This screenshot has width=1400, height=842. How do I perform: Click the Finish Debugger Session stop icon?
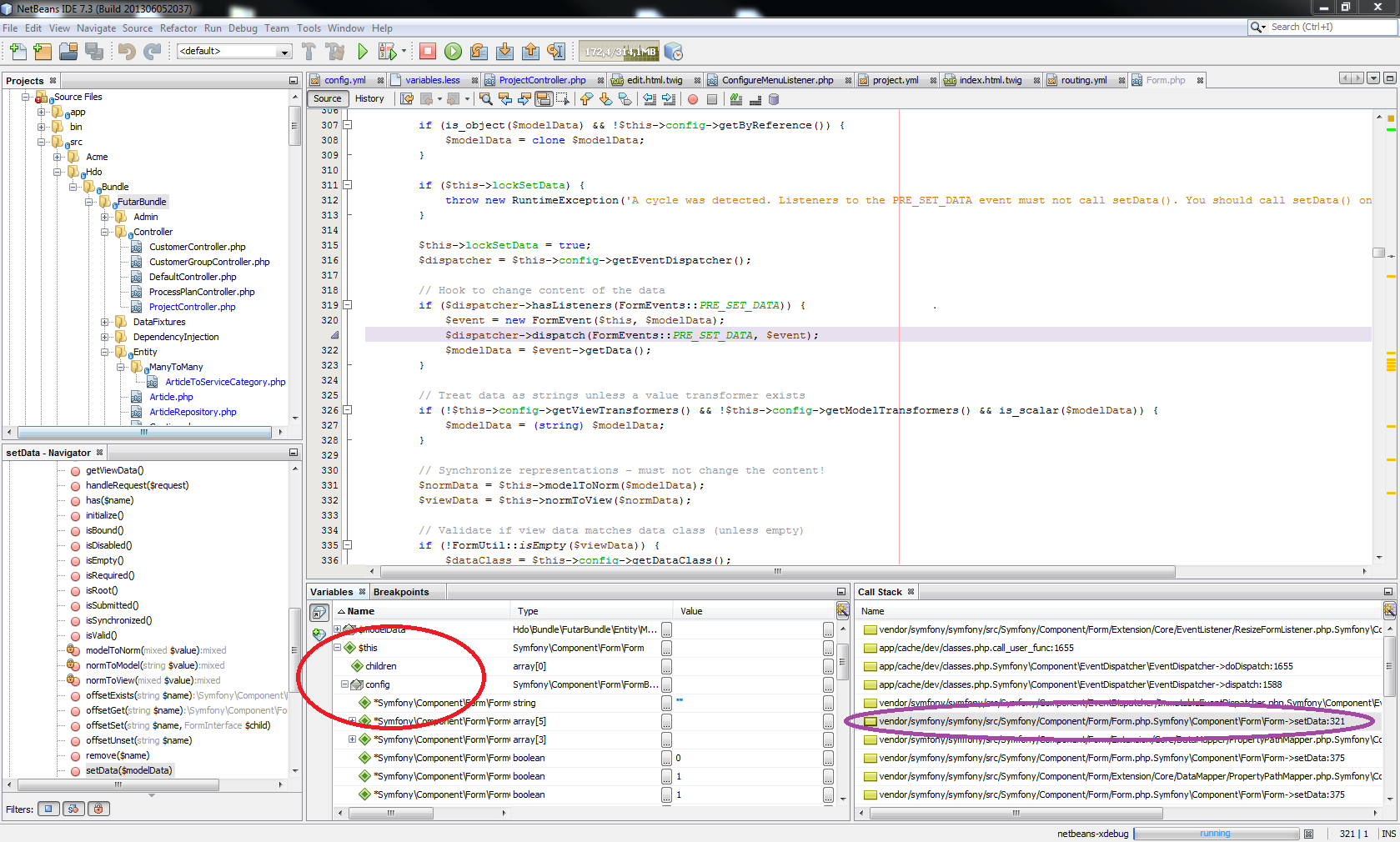[428, 52]
